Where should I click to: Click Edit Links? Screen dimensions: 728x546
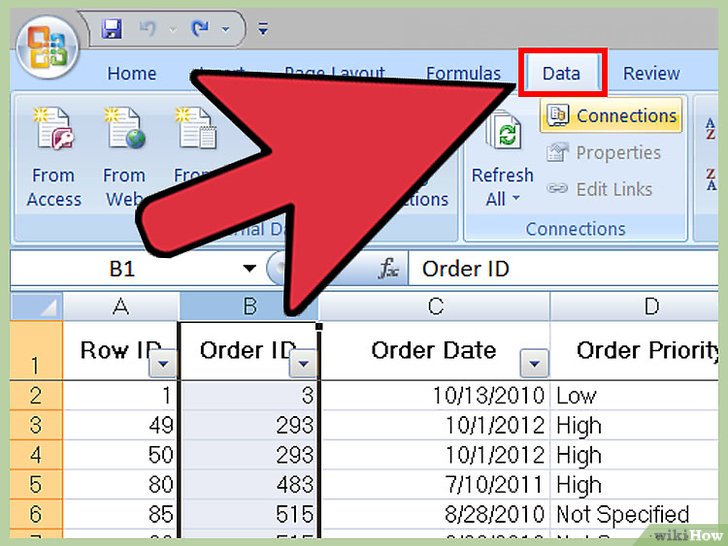pos(599,189)
